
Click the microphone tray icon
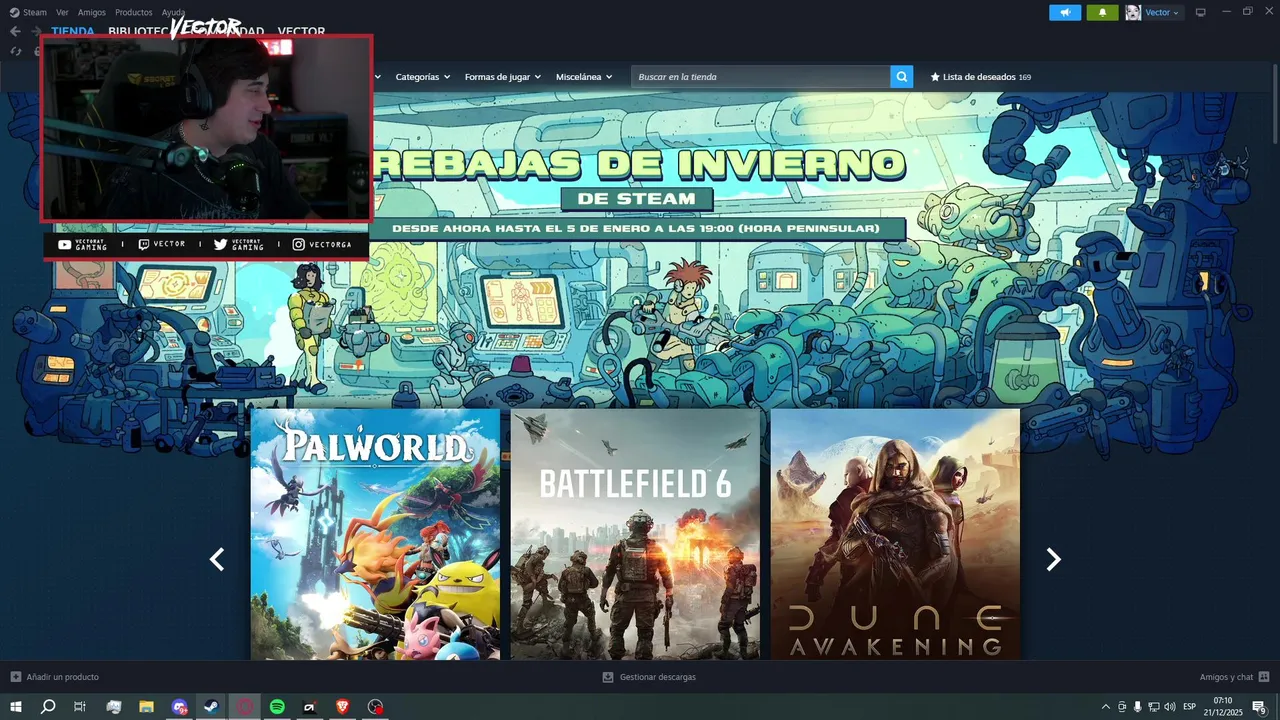[x=1137, y=707]
